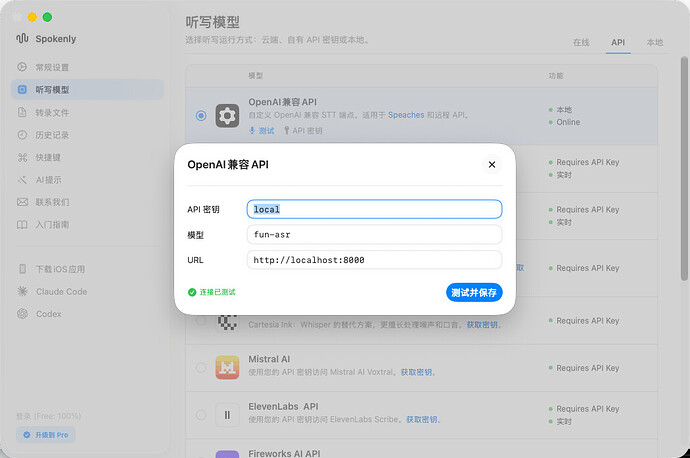Open 快捷键 in the sidebar

coord(87,157)
